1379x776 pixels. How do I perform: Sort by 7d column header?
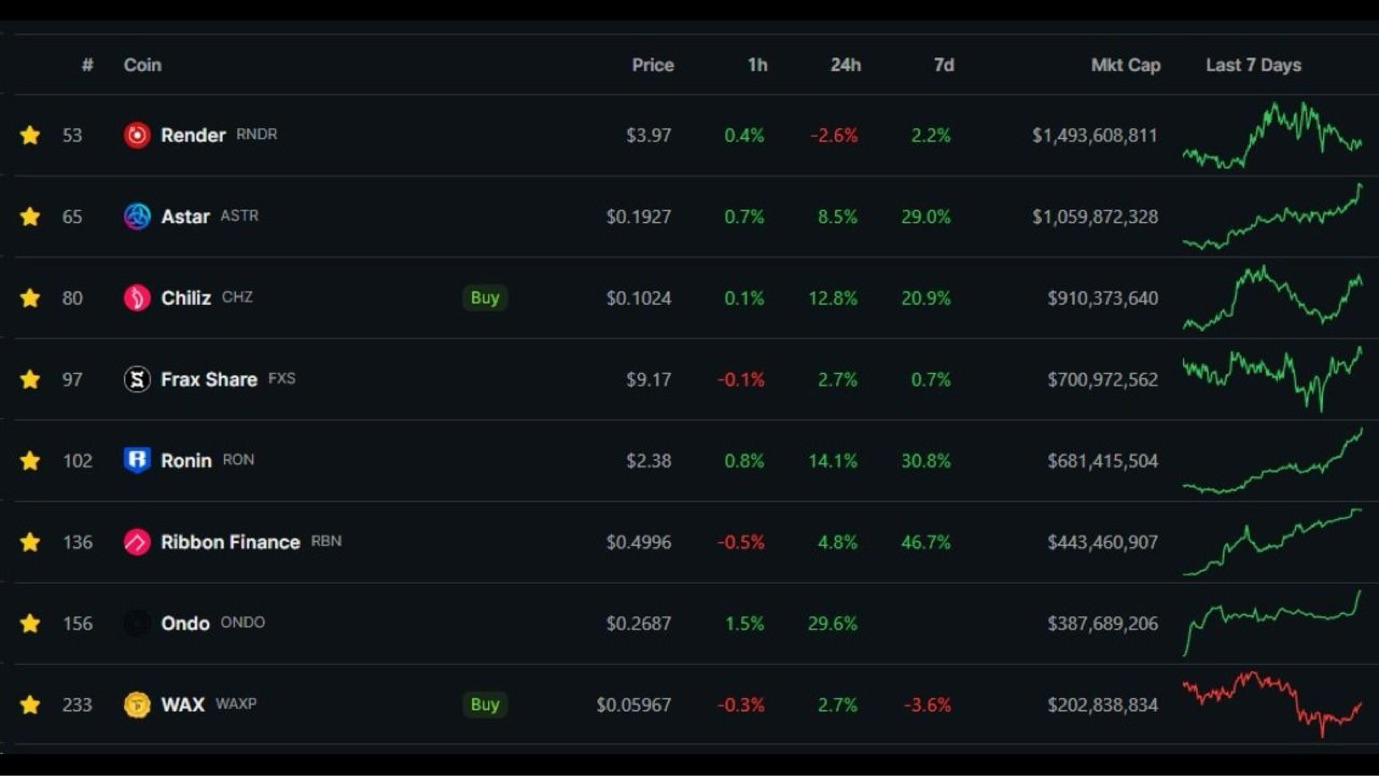[x=943, y=65]
